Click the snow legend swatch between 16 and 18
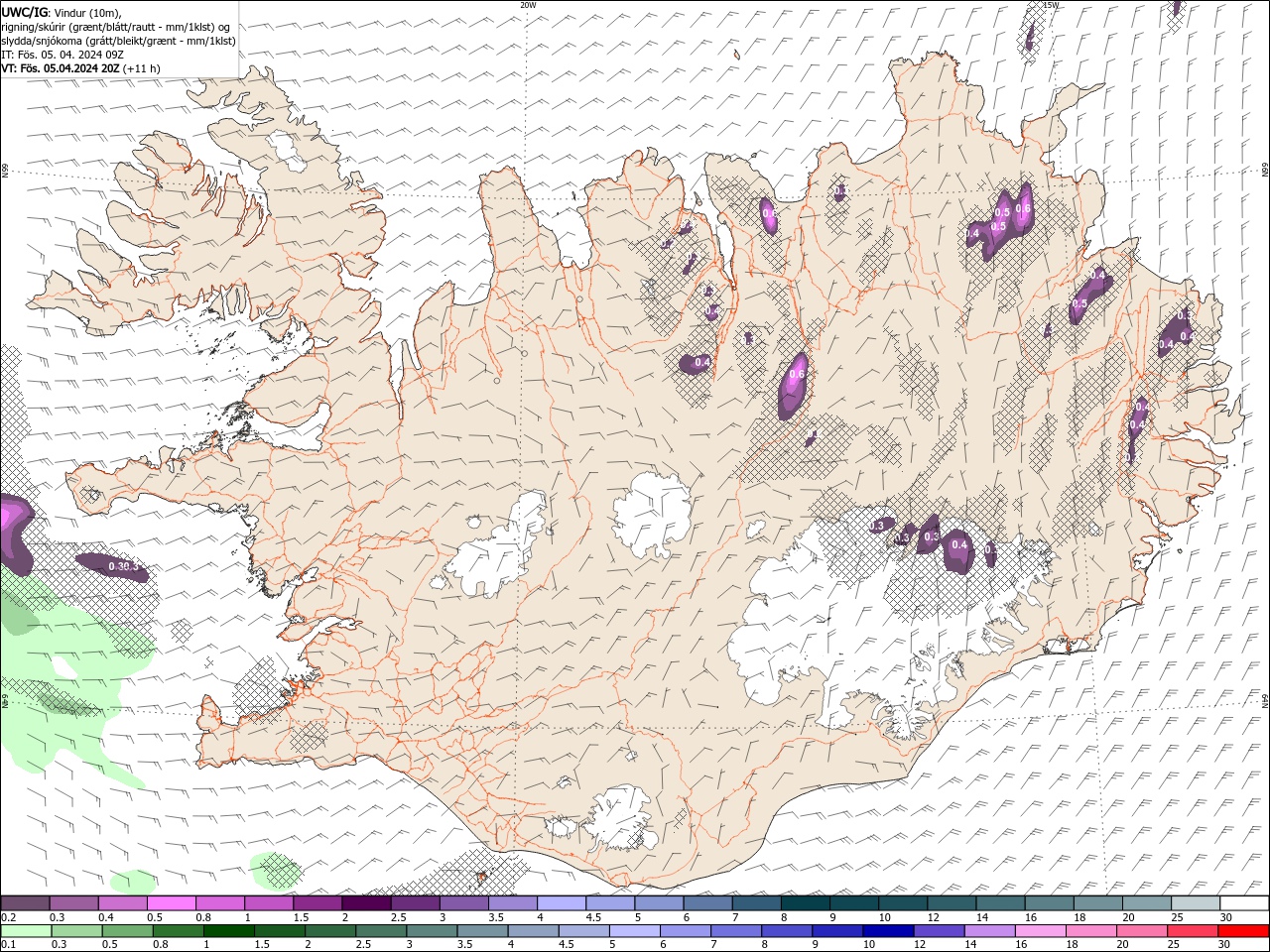 coord(1048,903)
